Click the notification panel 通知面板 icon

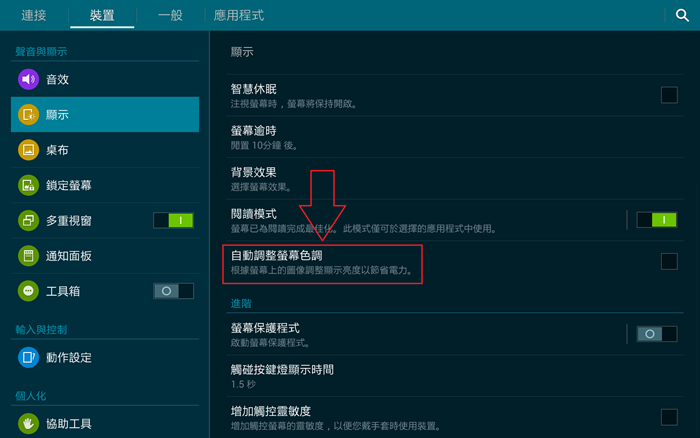(x=28, y=256)
